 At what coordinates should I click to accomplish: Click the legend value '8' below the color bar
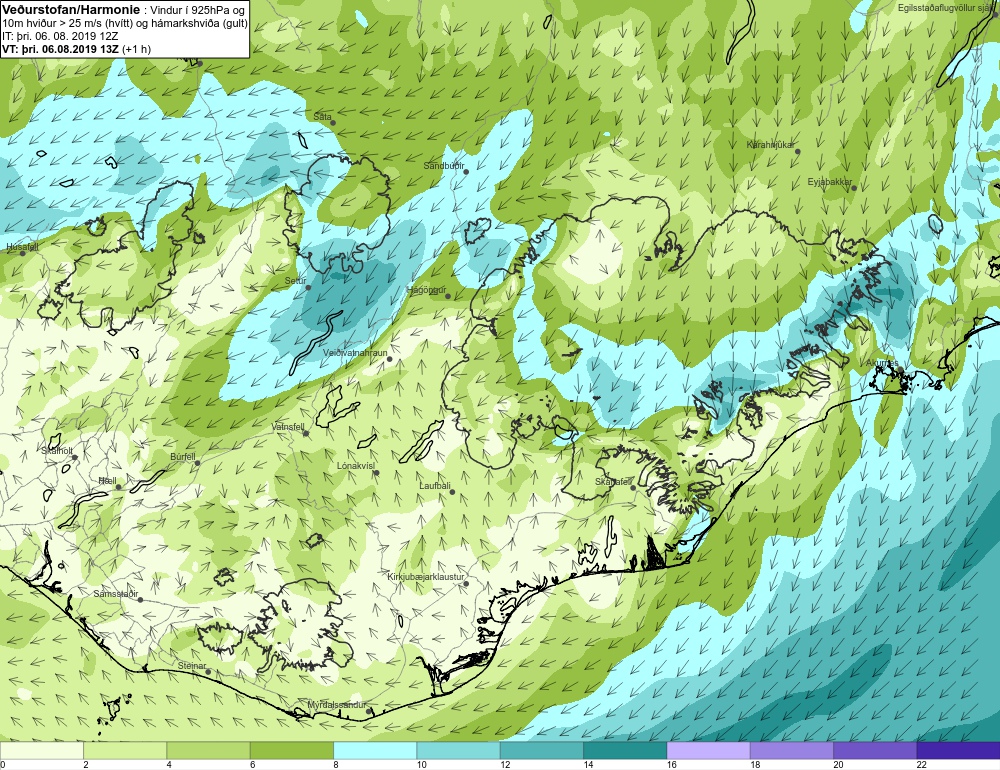click(337, 765)
